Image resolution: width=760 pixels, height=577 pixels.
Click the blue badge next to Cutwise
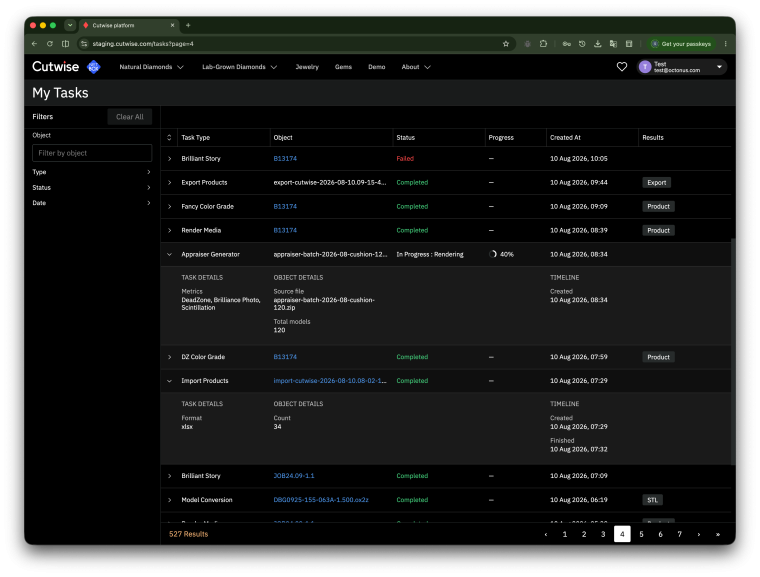click(x=94, y=67)
